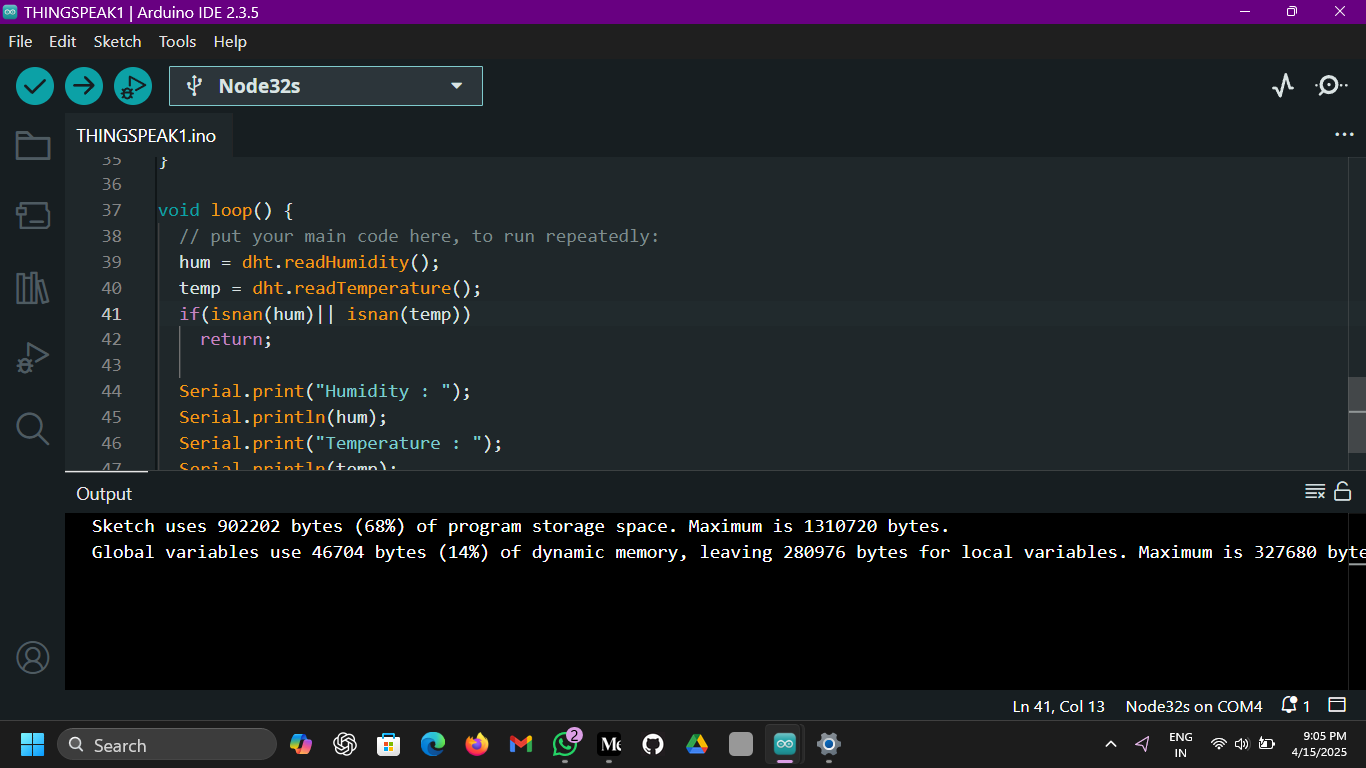
Task: Open Google Drive from the taskbar
Action: tap(697, 744)
